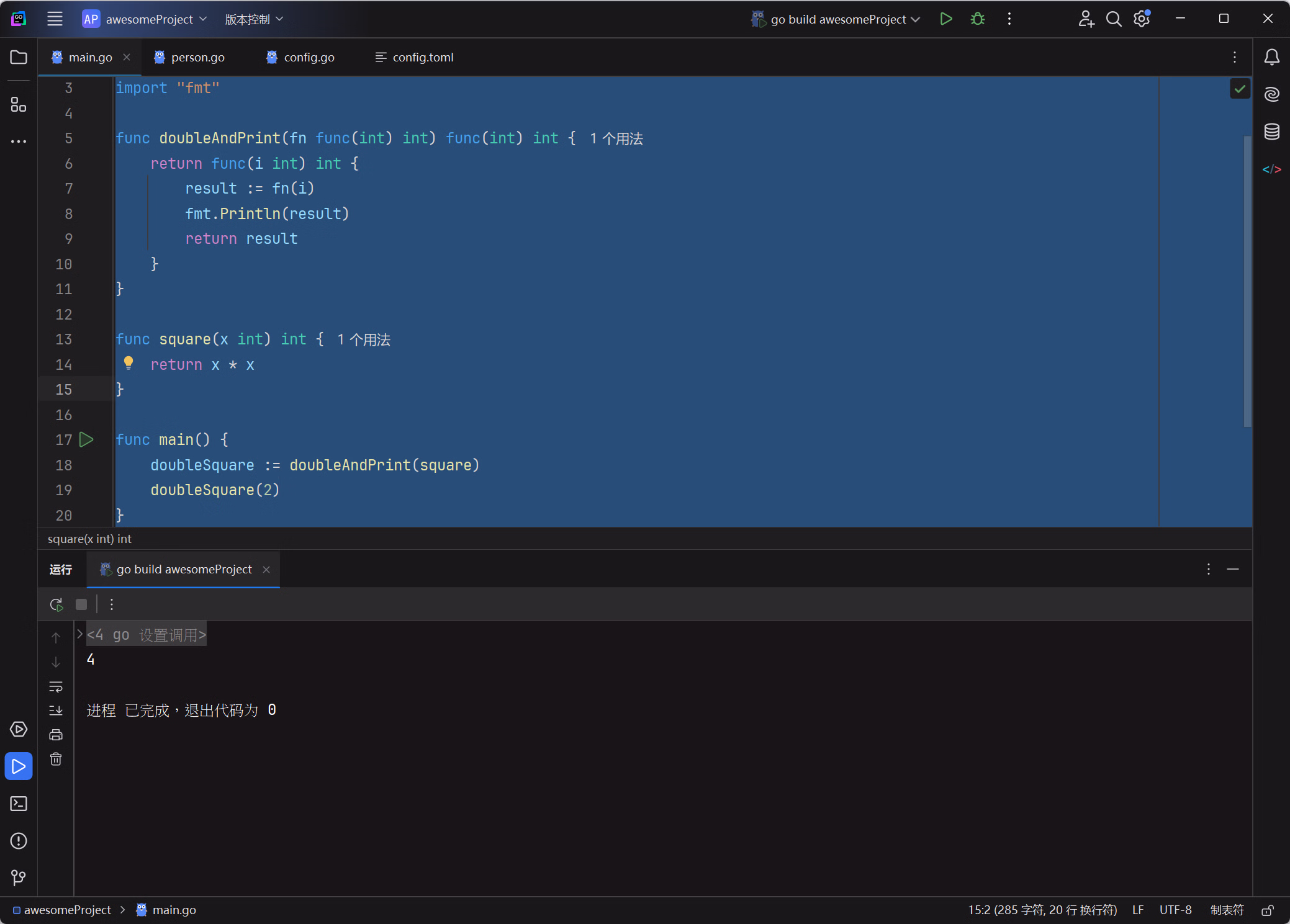
Task: Click the Debug bug icon in toolbar
Action: pos(977,19)
